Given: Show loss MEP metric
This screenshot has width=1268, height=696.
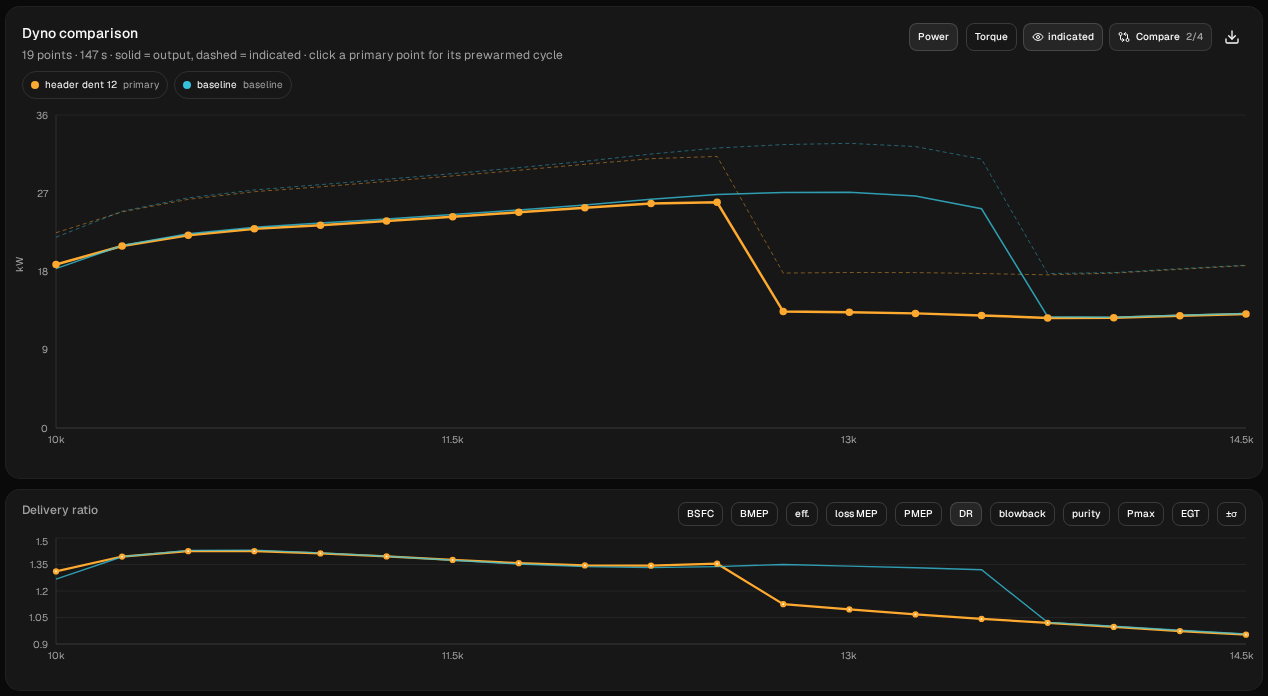Looking at the screenshot, I should coord(856,514).
